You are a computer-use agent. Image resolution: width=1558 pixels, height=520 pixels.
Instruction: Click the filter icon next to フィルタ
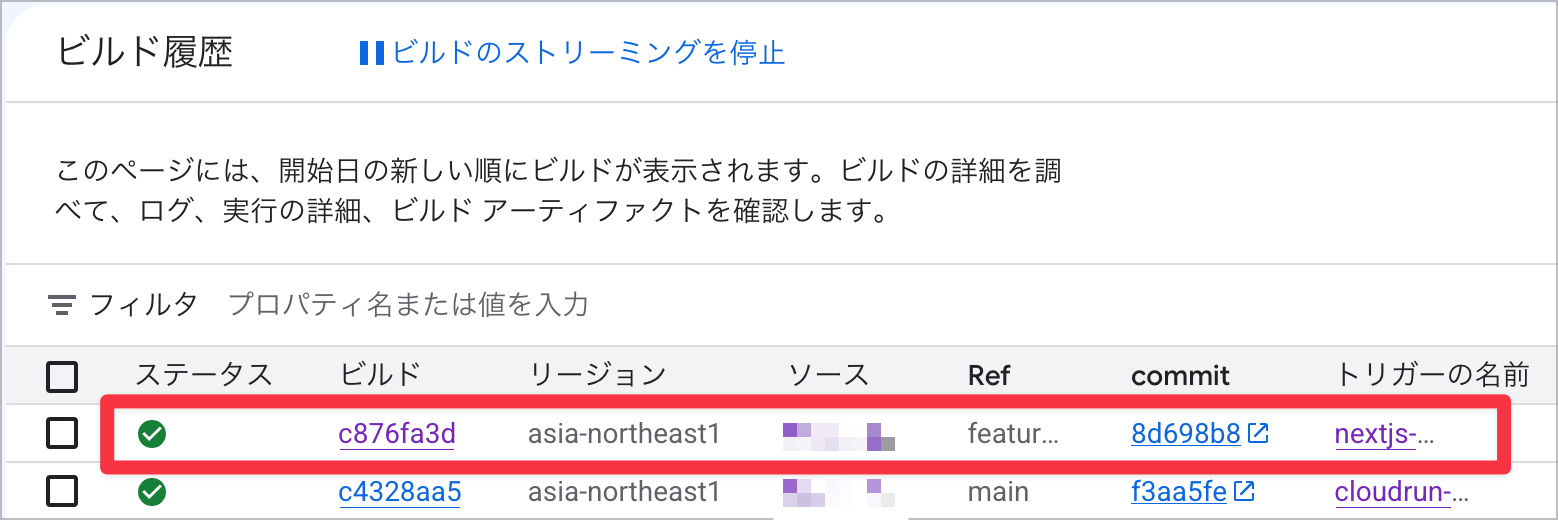coord(62,304)
